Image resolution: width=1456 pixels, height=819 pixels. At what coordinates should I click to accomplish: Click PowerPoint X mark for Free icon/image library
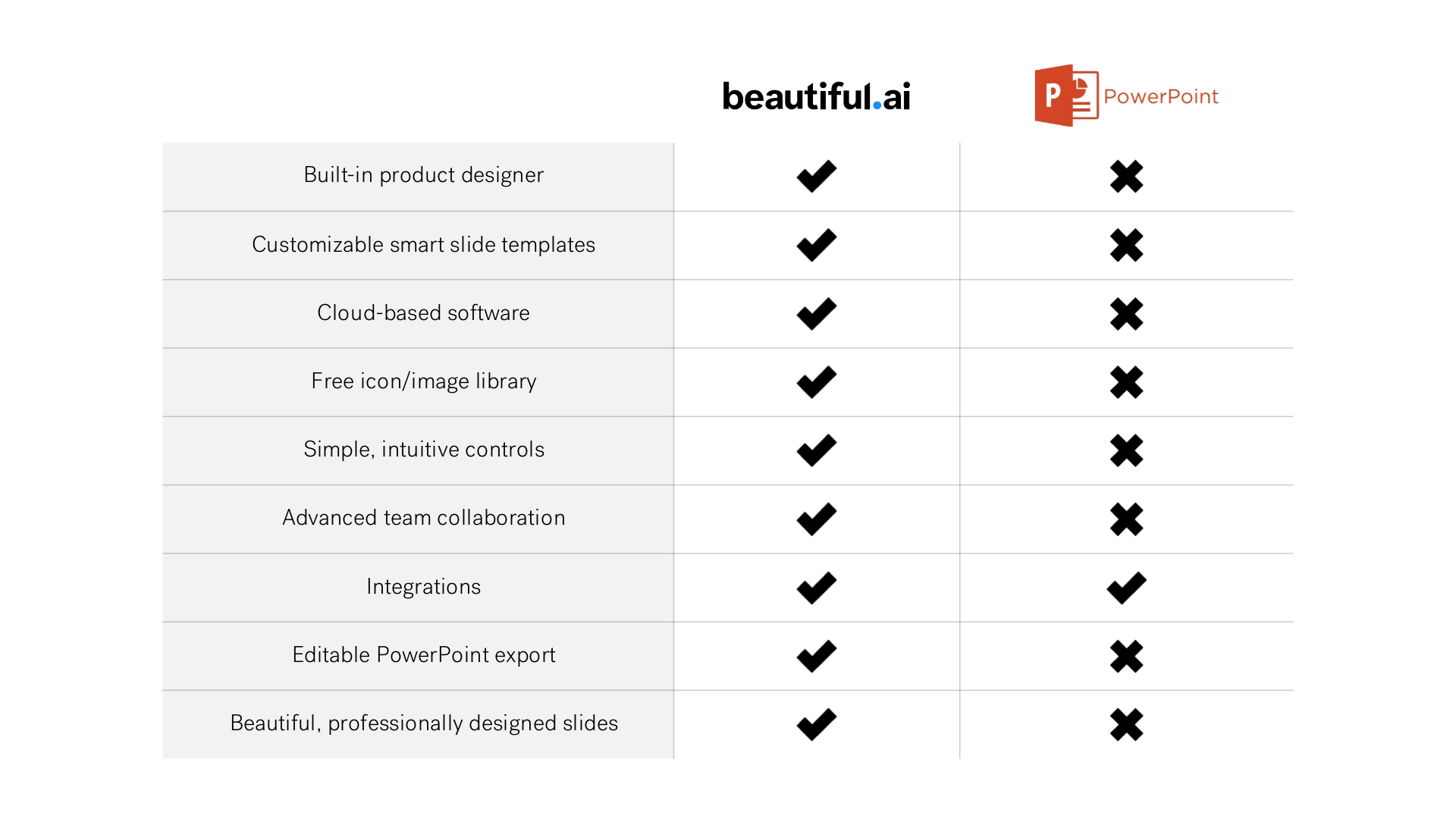(1126, 382)
